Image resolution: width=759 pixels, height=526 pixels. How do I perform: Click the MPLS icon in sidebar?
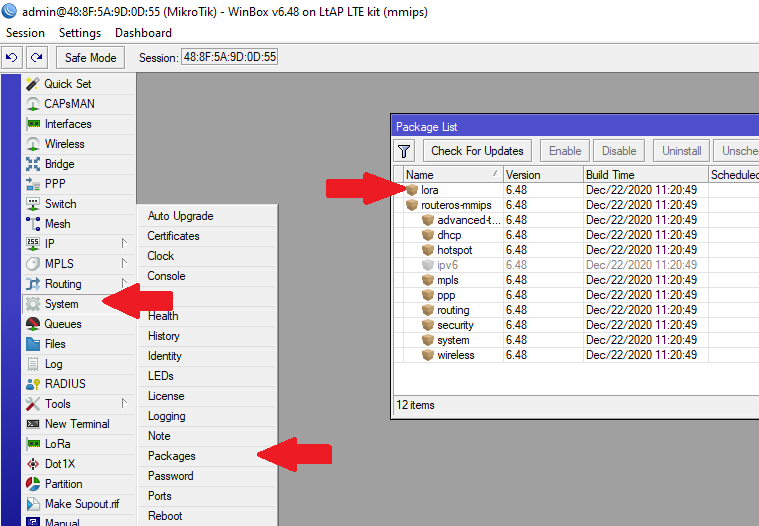pos(32,264)
